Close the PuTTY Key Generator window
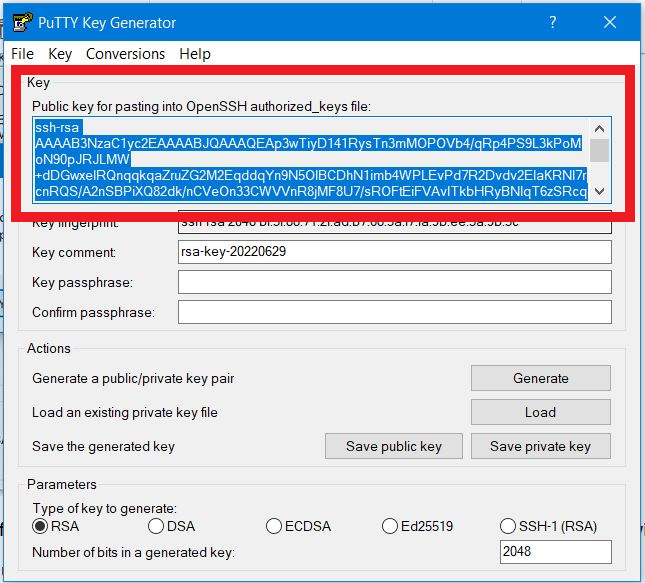Screen dimensions: 645x583 coord(610,22)
